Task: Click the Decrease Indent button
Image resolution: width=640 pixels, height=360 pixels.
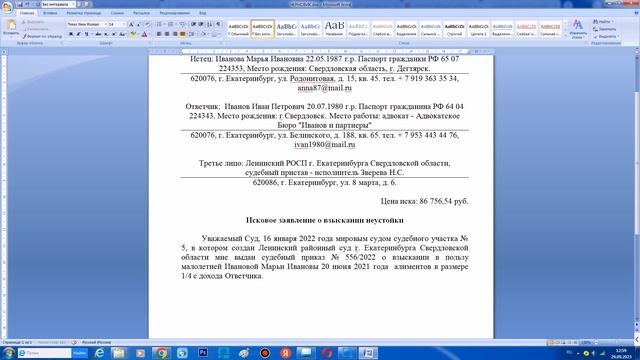Action: 193,24
